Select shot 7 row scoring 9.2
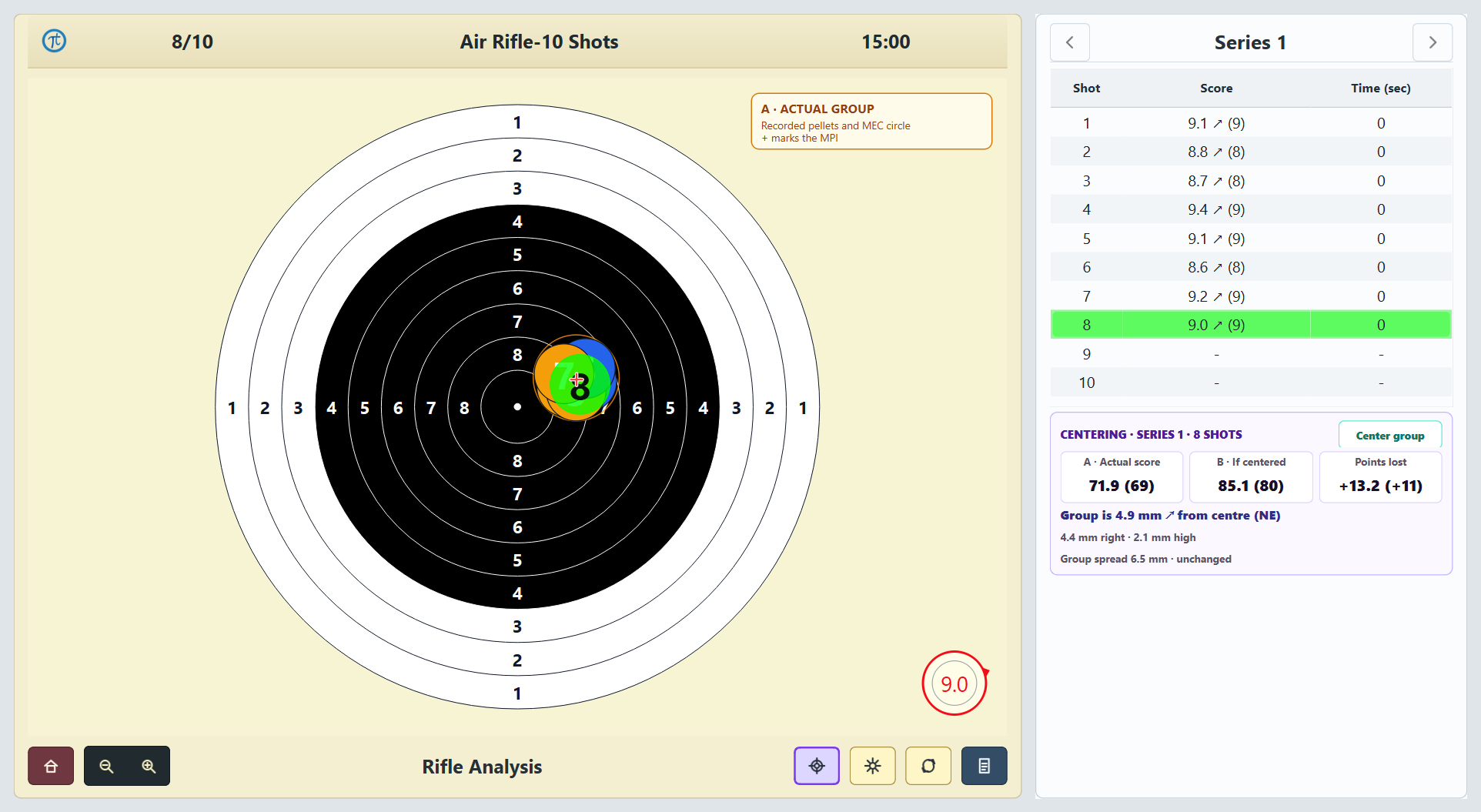1481x812 pixels. [1251, 296]
